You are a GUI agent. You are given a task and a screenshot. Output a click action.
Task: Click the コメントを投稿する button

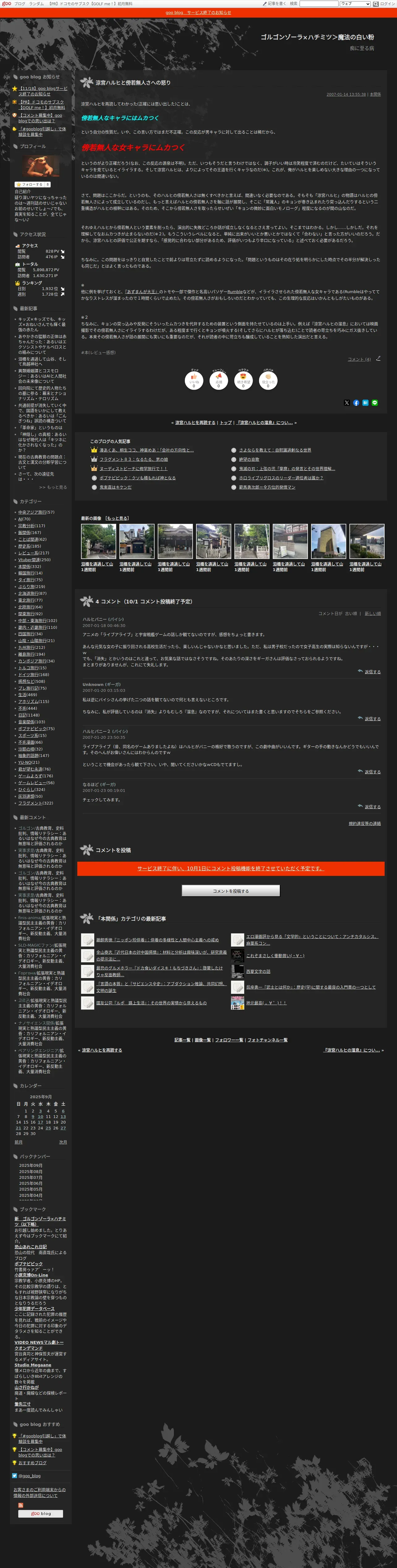tap(231, 890)
